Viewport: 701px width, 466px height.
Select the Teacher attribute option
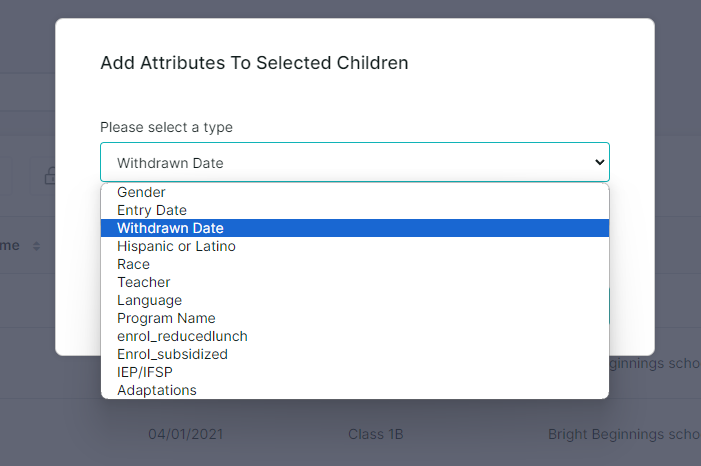[x=143, y=282]
